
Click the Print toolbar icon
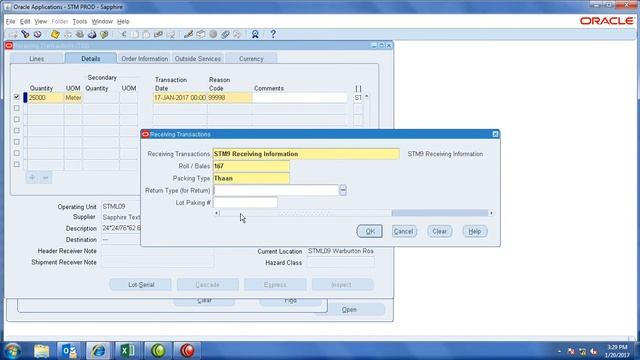92,34
